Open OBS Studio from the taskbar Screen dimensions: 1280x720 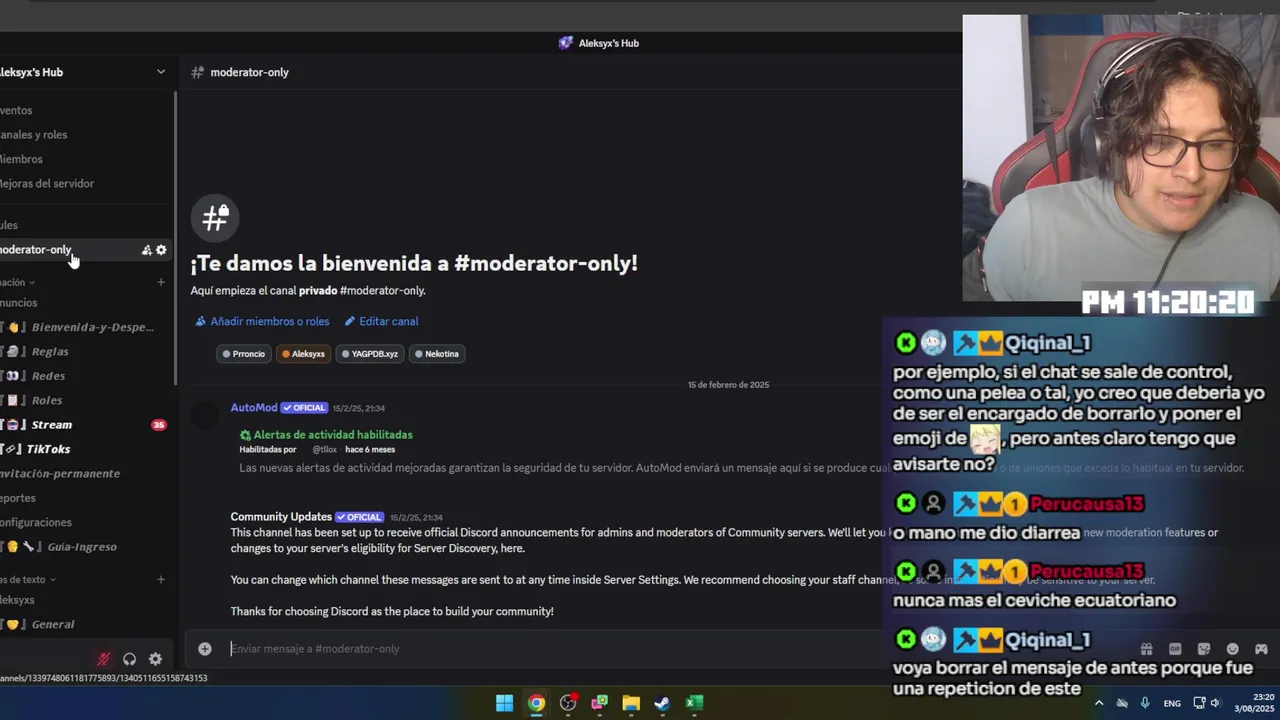[568, 703]
